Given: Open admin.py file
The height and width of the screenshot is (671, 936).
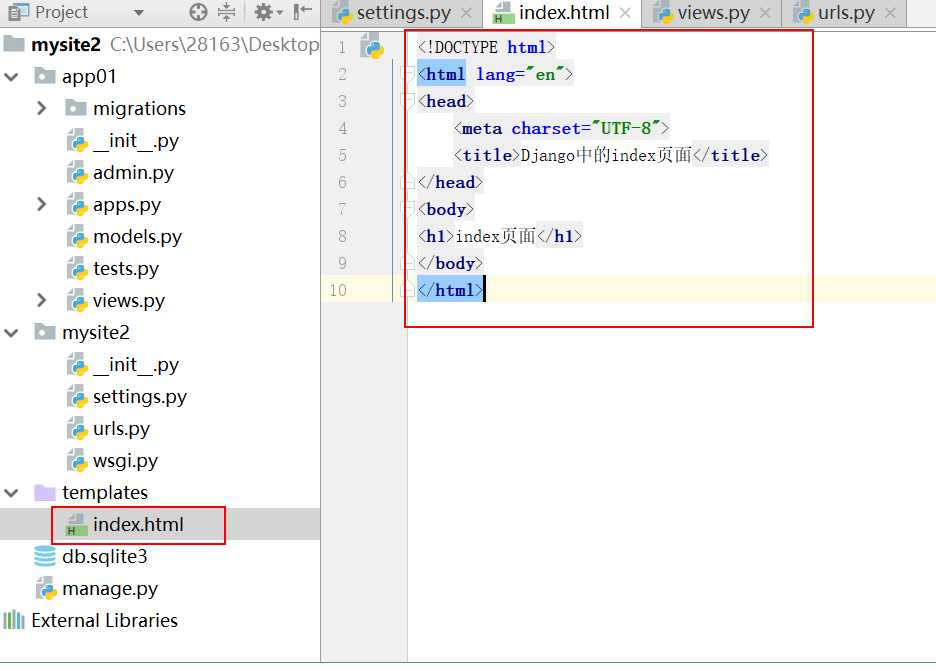Looking at the screenshot, I should [133, 173].
